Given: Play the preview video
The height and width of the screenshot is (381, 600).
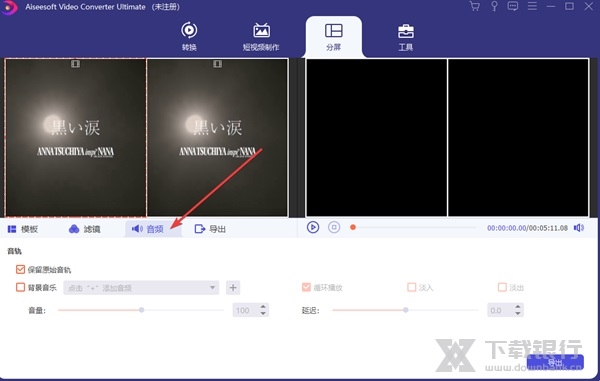Looking at the screenshot, I should 313,227.
